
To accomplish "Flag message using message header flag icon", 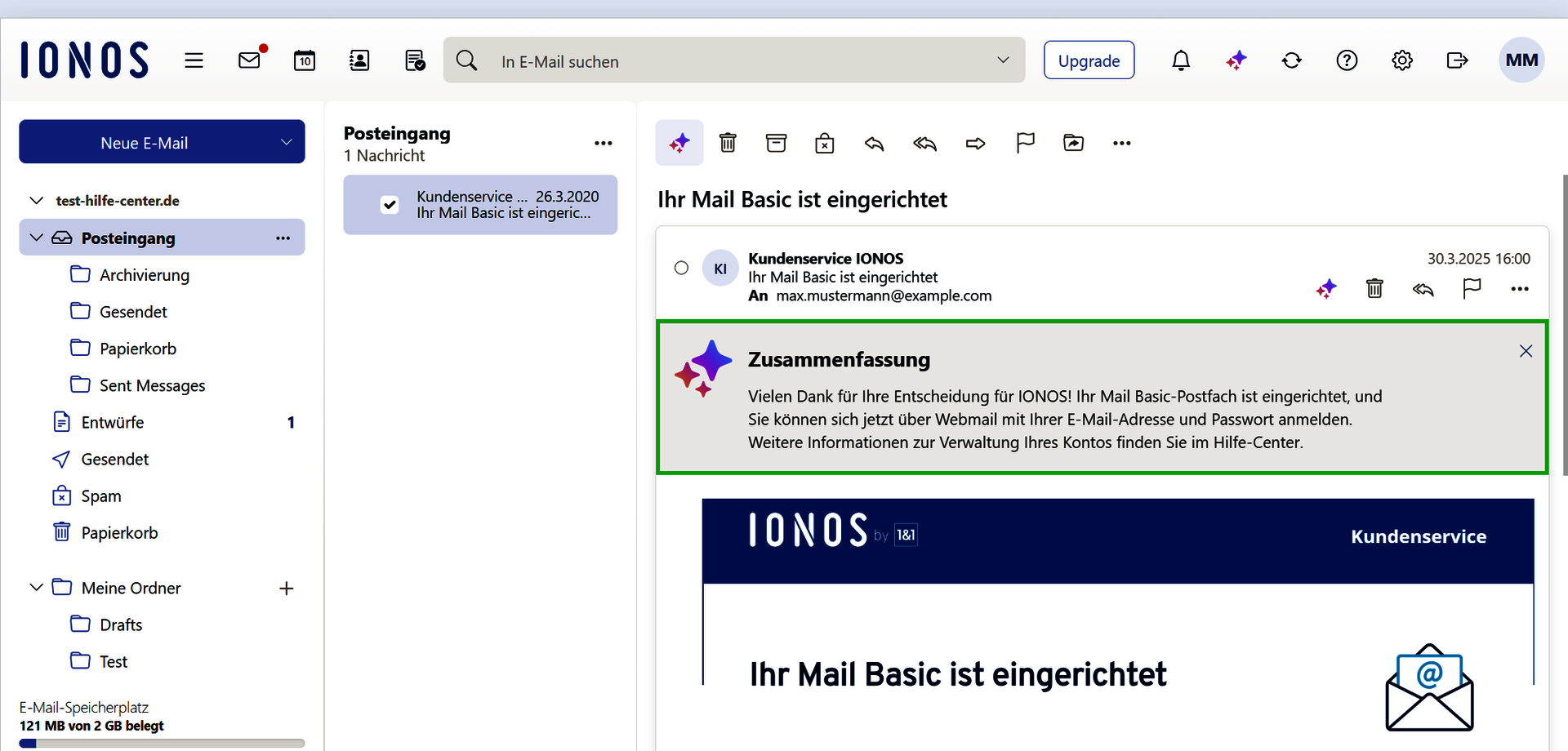I will point(1472,288).
